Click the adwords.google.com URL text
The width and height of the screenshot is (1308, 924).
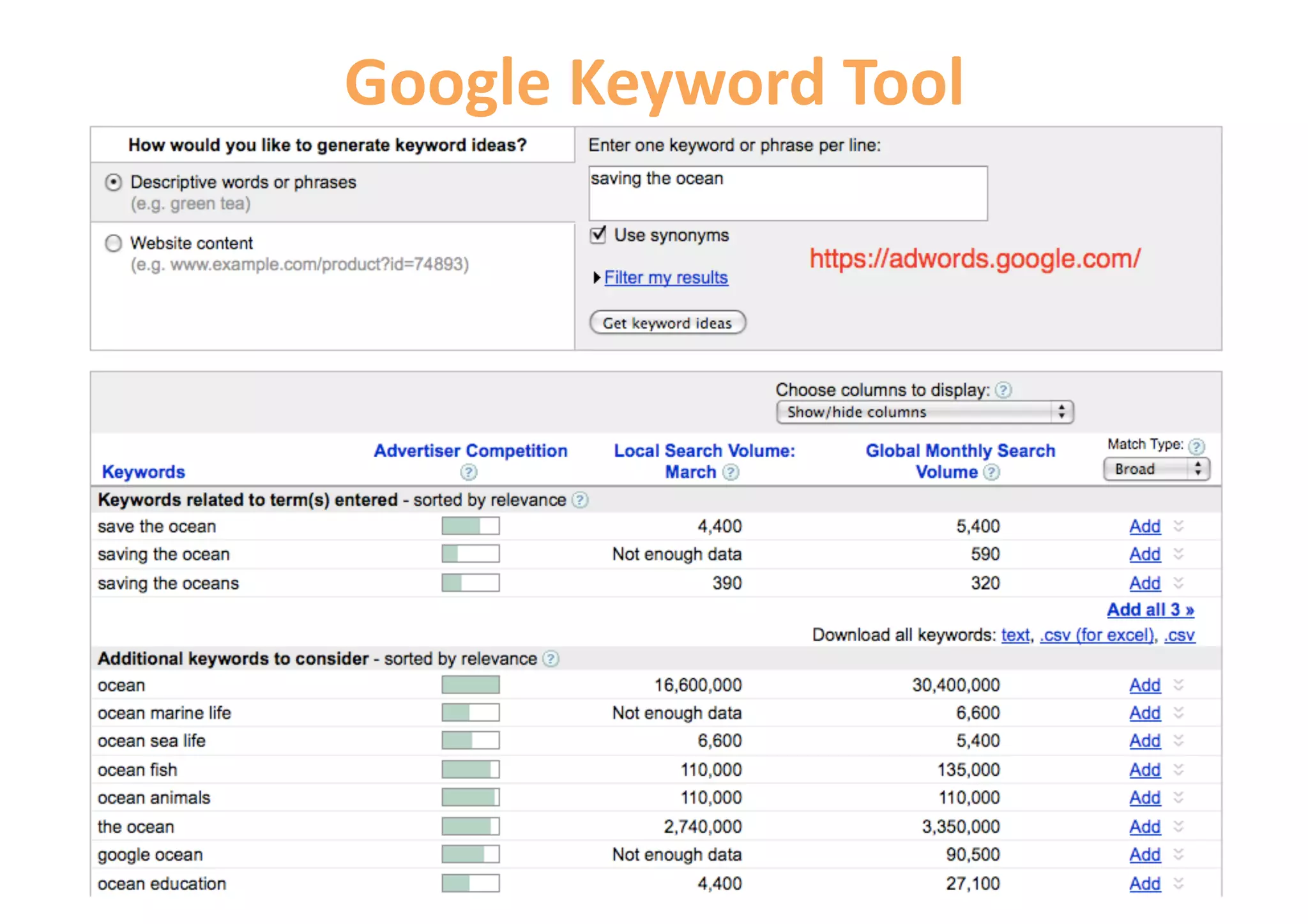tap(975, 259)
